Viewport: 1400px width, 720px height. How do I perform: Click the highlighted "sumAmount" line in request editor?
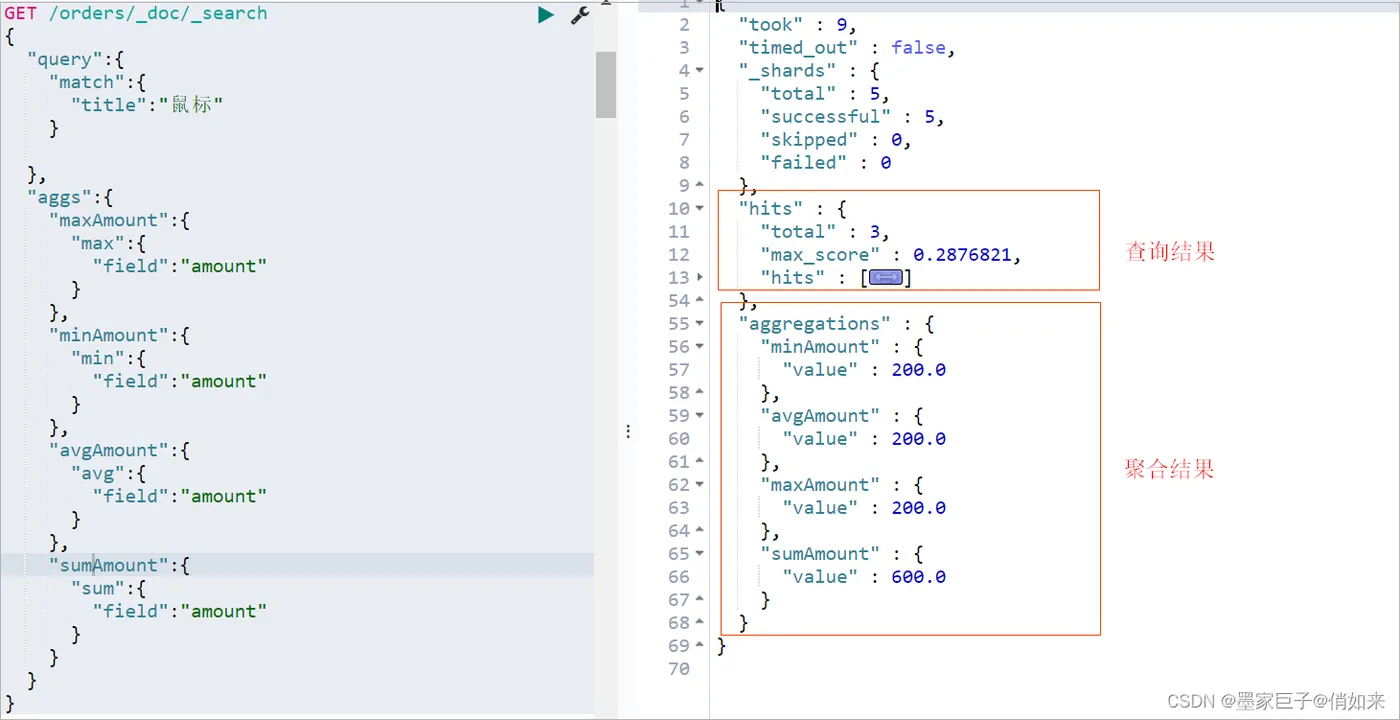[297, 565]
